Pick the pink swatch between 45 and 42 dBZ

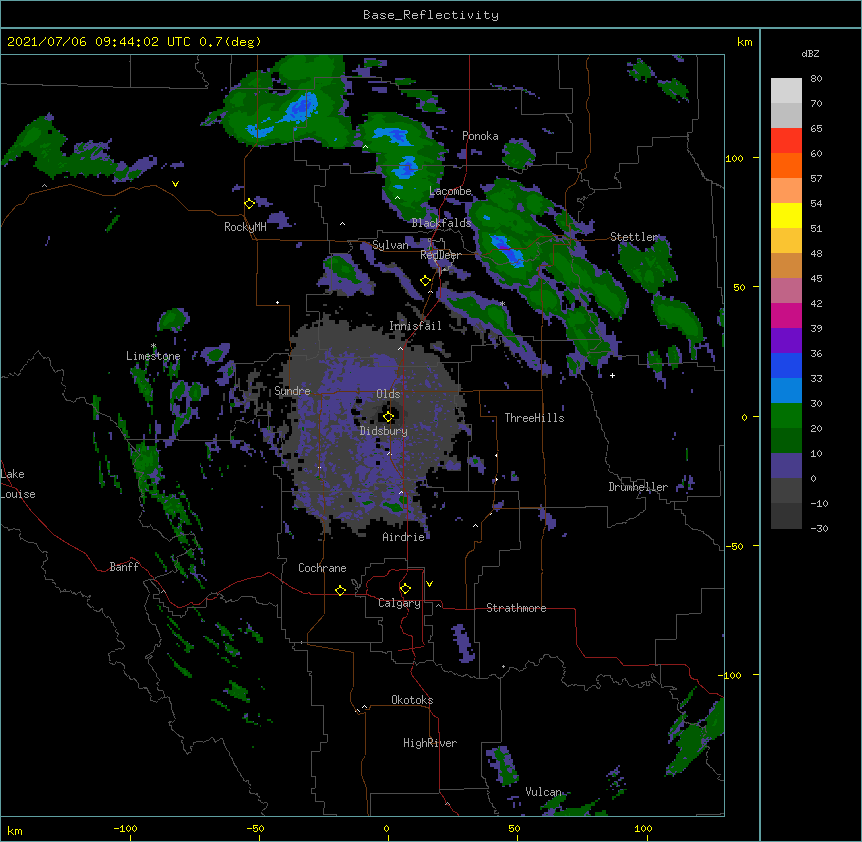click(x=786, y=290)
